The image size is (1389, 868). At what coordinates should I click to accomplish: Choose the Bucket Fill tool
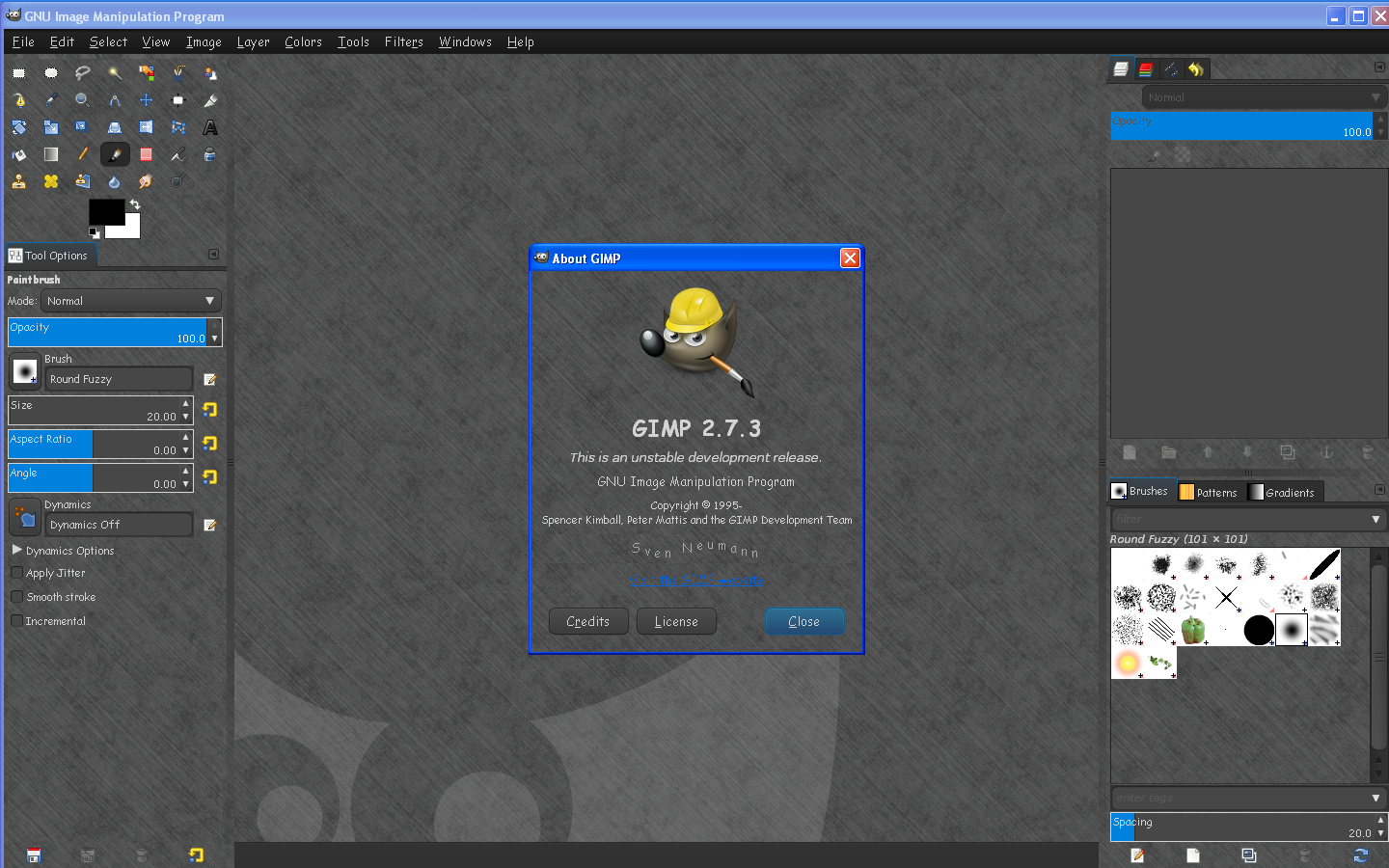(19, 154)
